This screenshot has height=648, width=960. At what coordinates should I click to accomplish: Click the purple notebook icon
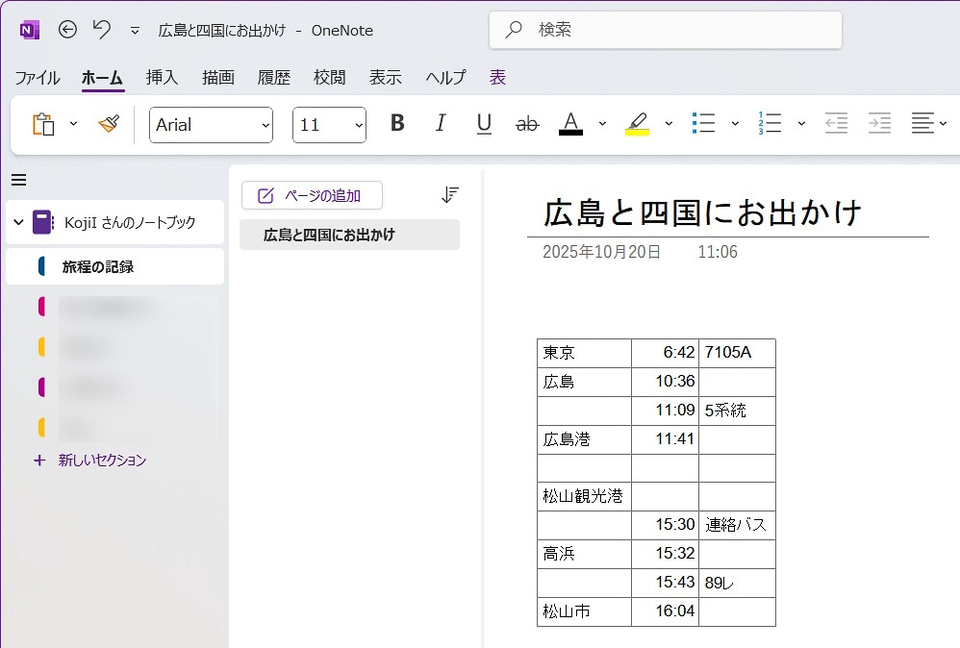43,222
